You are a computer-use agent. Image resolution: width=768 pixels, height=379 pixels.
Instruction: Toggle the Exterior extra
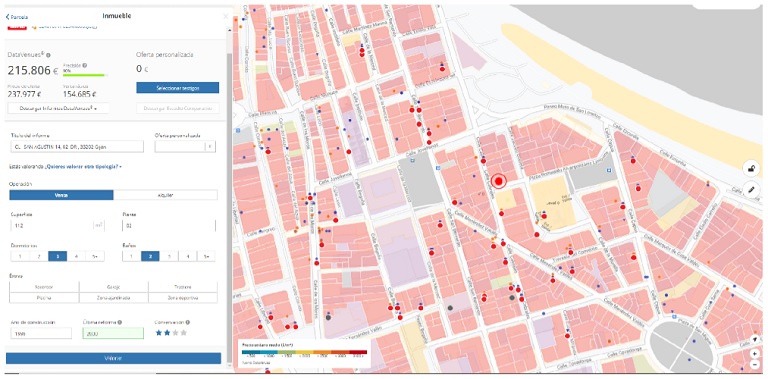(44, 287)
